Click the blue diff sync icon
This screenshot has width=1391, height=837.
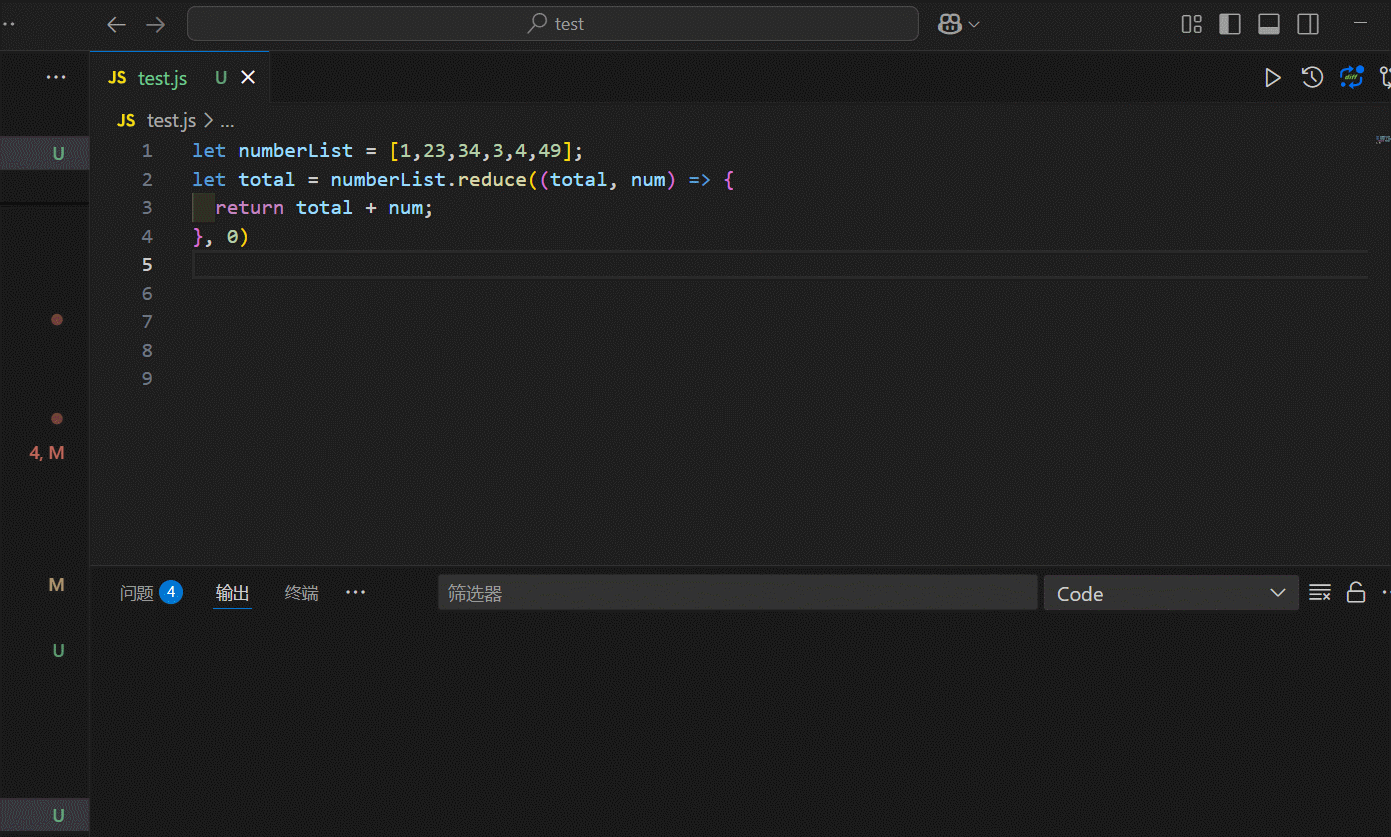click(1352, 77)
